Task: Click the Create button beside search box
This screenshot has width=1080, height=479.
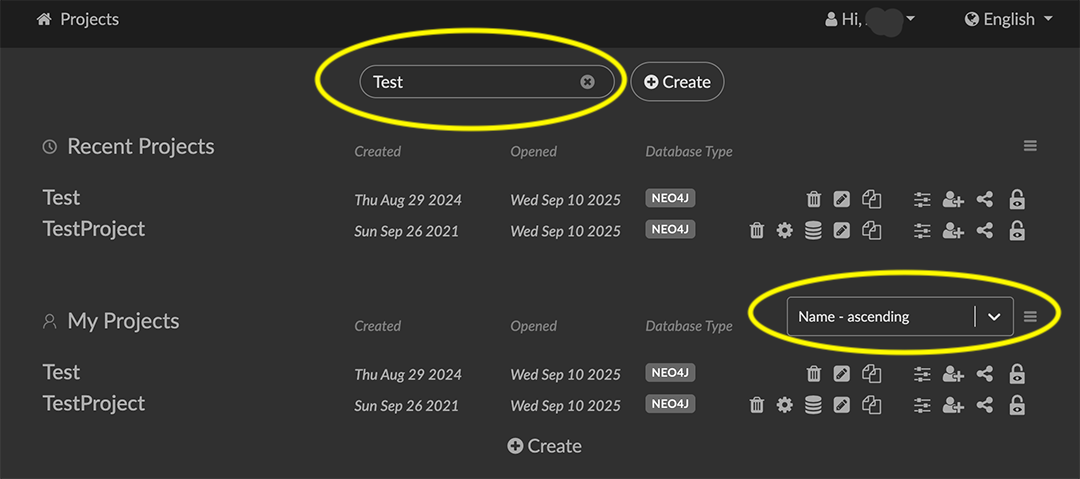Action: (677, 82)
